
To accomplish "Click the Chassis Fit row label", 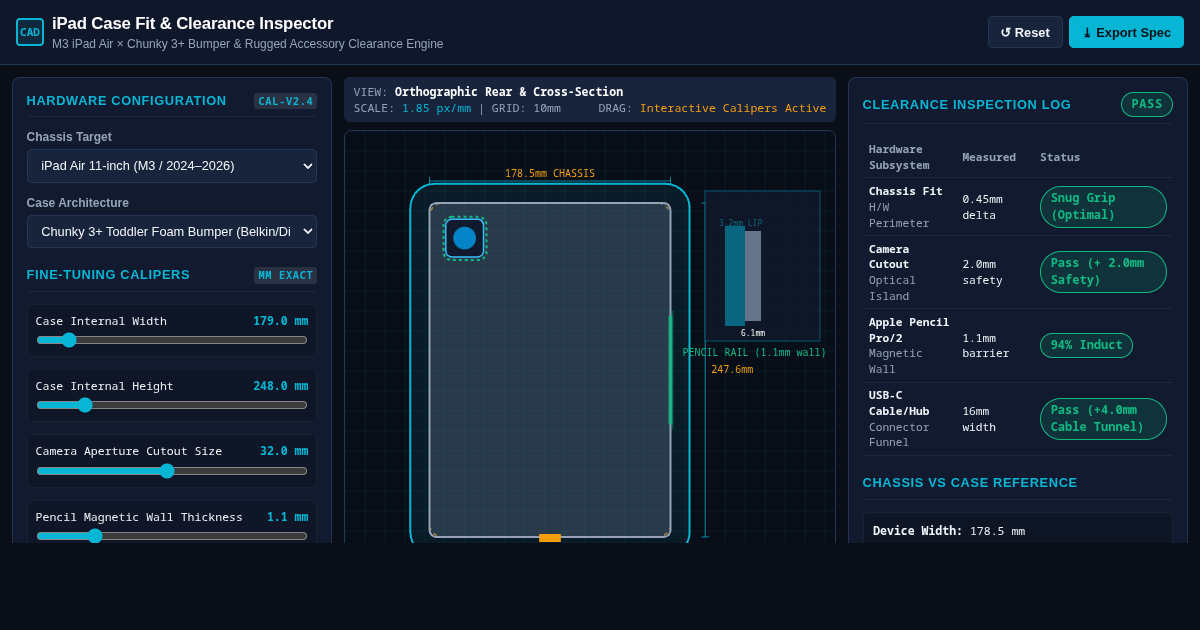I will pyautogui.click(x=905, y=192).
